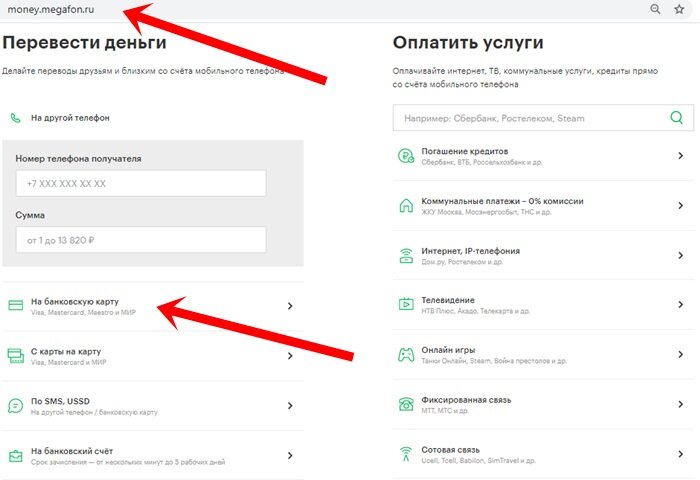Open chevron for С карты на карту
This screenshot has width=700, height=480.
(290, 356)
